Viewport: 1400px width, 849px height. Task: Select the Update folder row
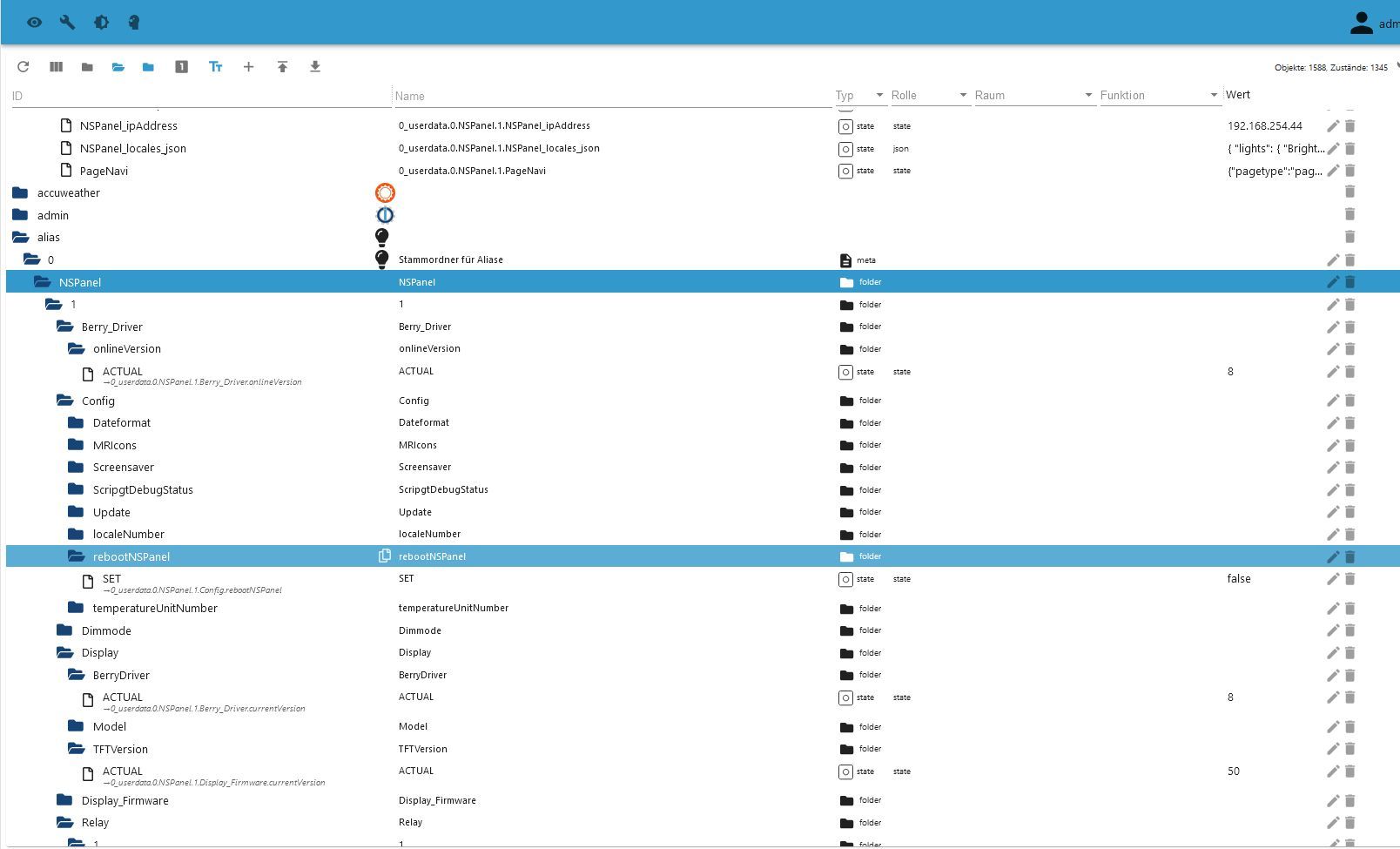(x=703, y=512)
